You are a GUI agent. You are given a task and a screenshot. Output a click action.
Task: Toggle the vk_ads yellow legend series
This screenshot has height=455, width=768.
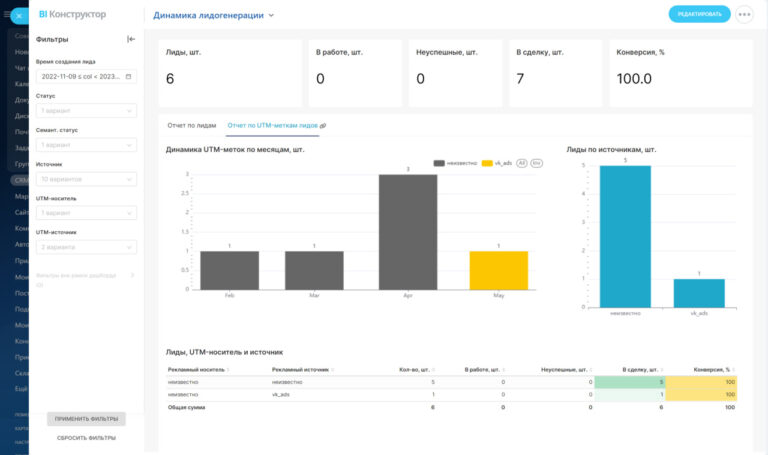click(497, 163)
